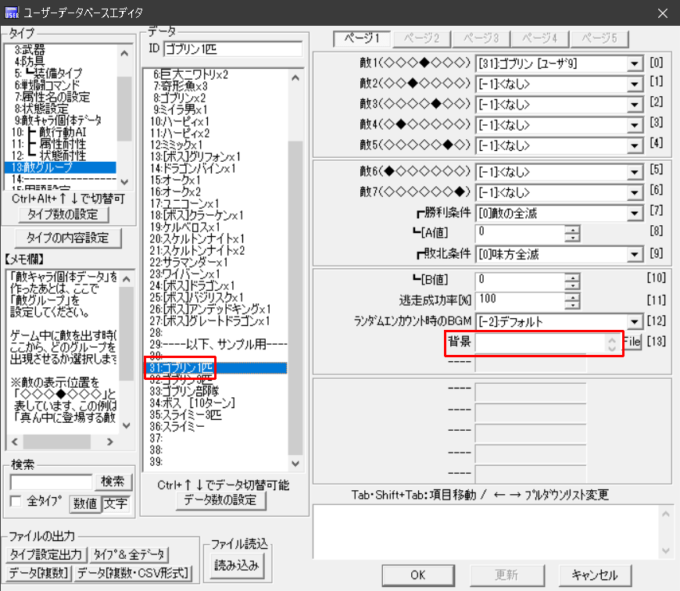
Task: Click the 背景 background input field
Action: tap(540, 343)
